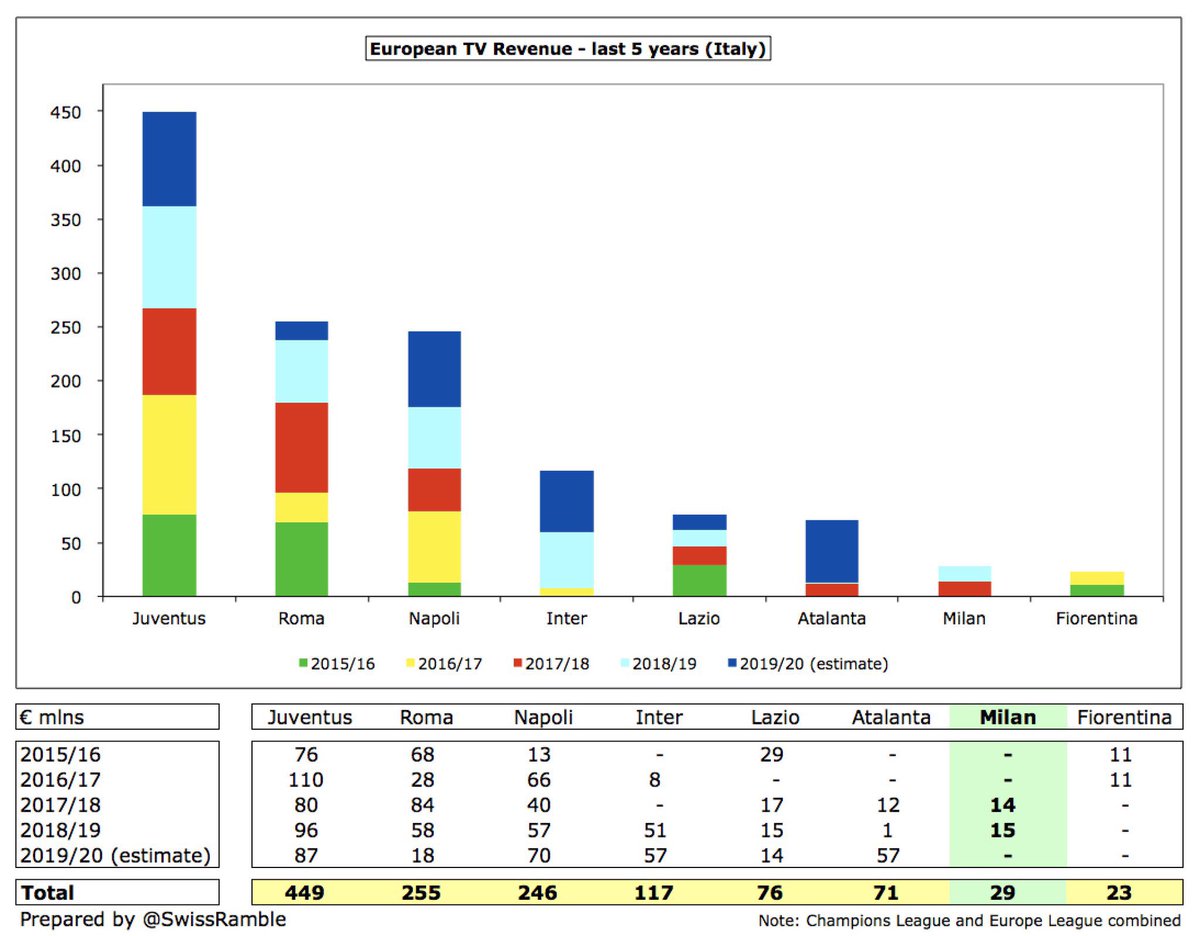
Task: Click Napoli 2019/20 value '70'
Action: point(540,856)
